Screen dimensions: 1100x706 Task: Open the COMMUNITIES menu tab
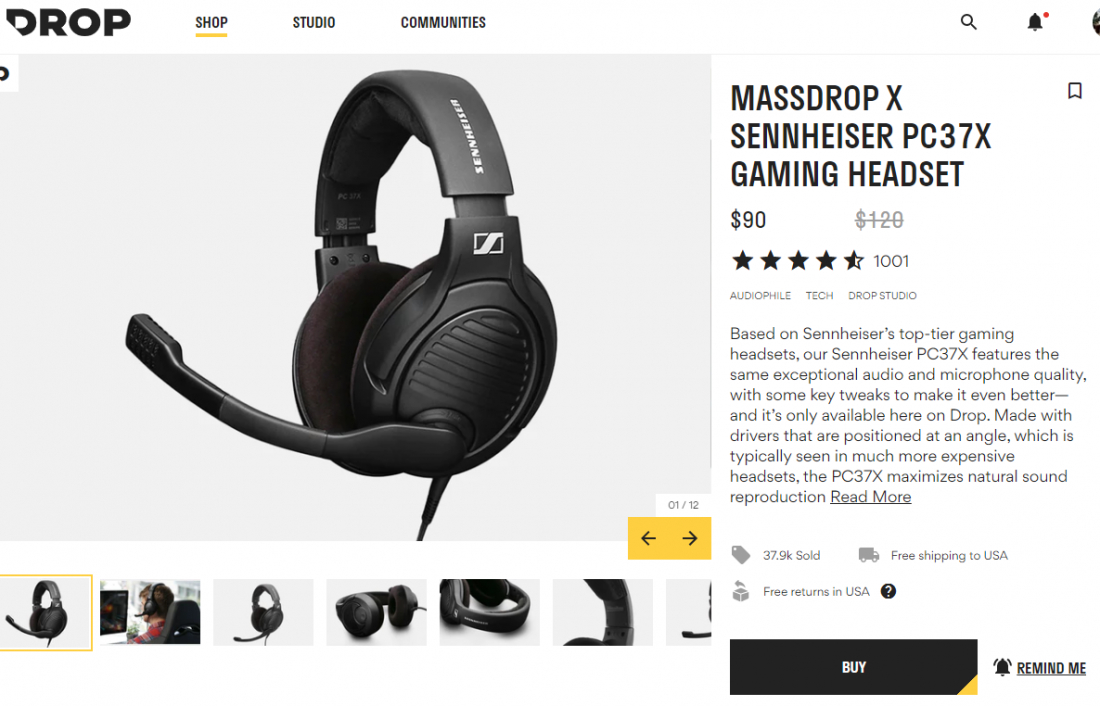[443, 22]
